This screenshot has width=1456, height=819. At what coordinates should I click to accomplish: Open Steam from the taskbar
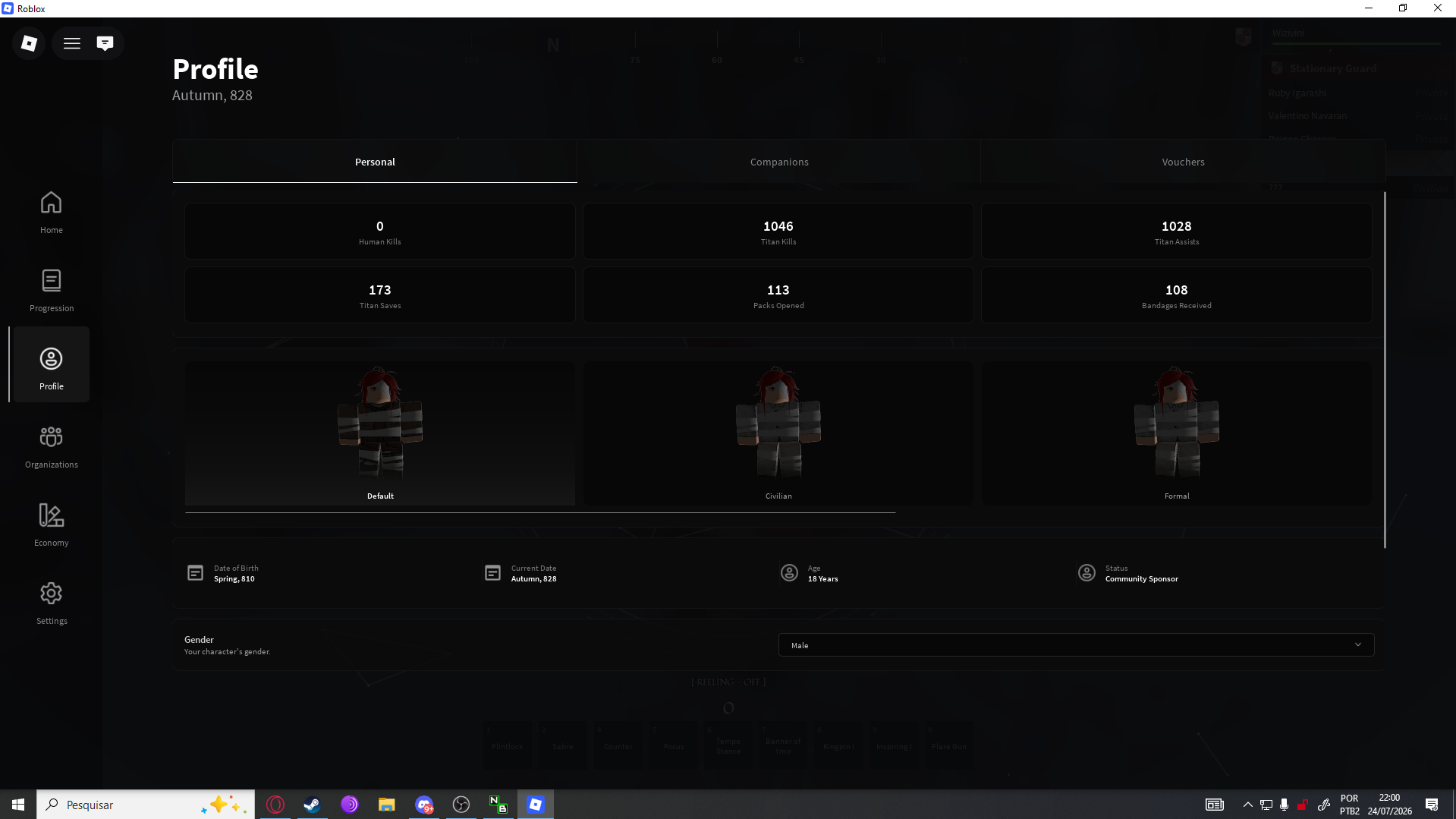click(312, 805)
